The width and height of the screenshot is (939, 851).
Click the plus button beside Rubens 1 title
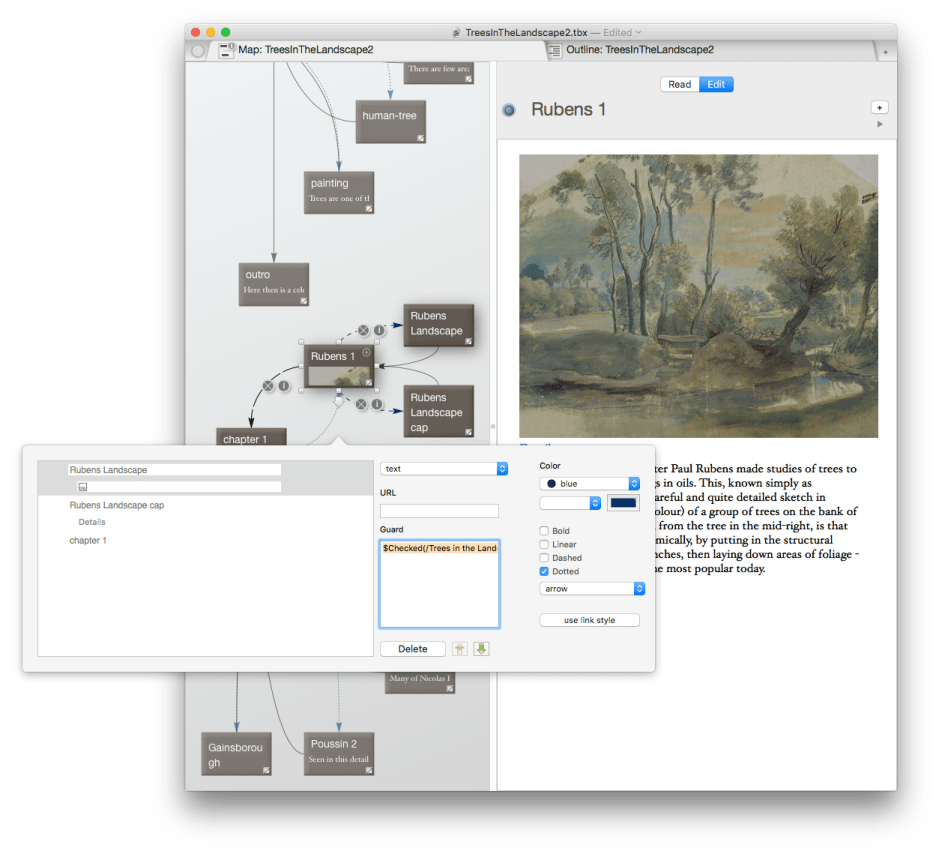879,107
